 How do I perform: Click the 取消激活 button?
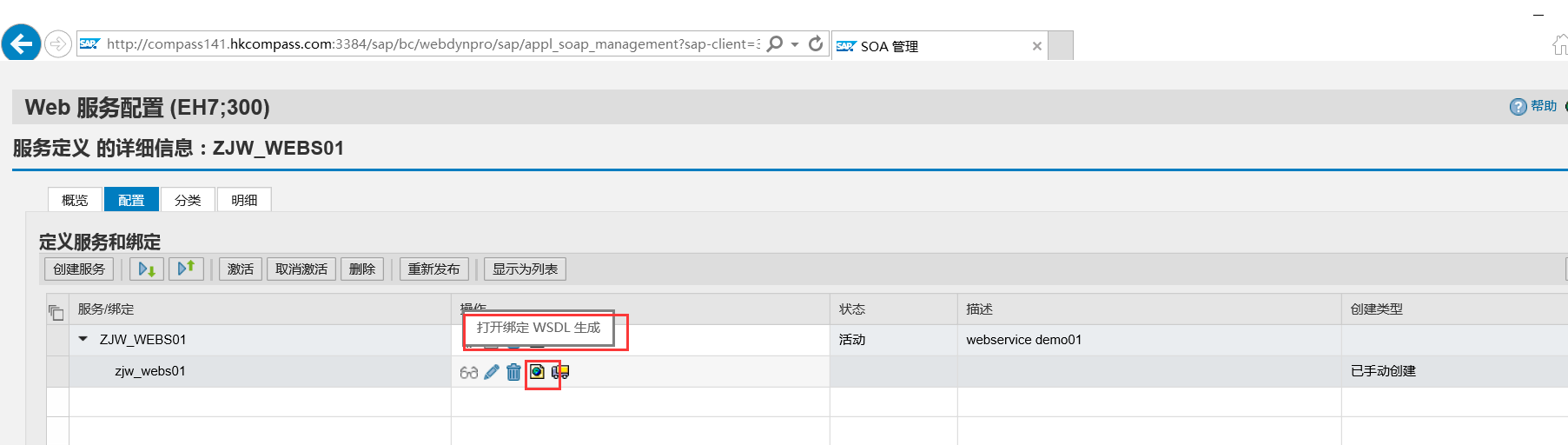(301, 269)
